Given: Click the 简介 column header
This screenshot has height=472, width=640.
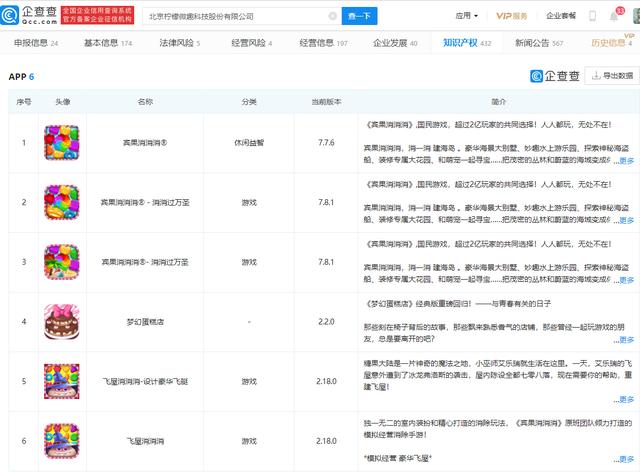Looking at the screenshot, I should coord(498,102).
